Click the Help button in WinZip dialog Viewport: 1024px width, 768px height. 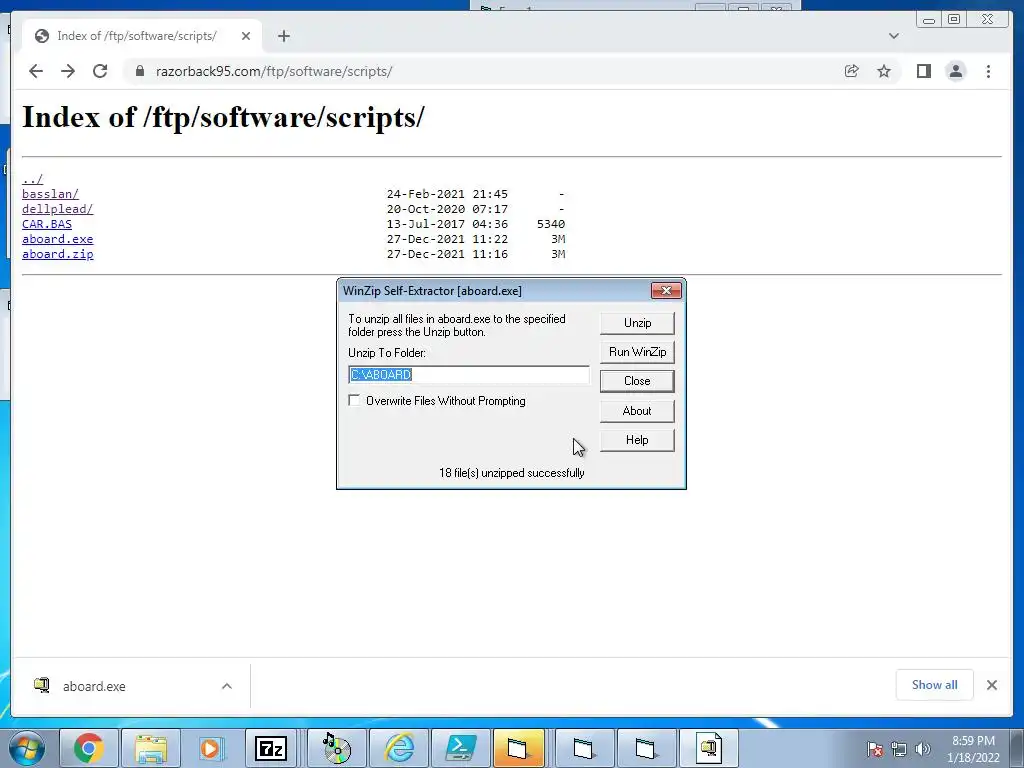[x=637, y=440]
